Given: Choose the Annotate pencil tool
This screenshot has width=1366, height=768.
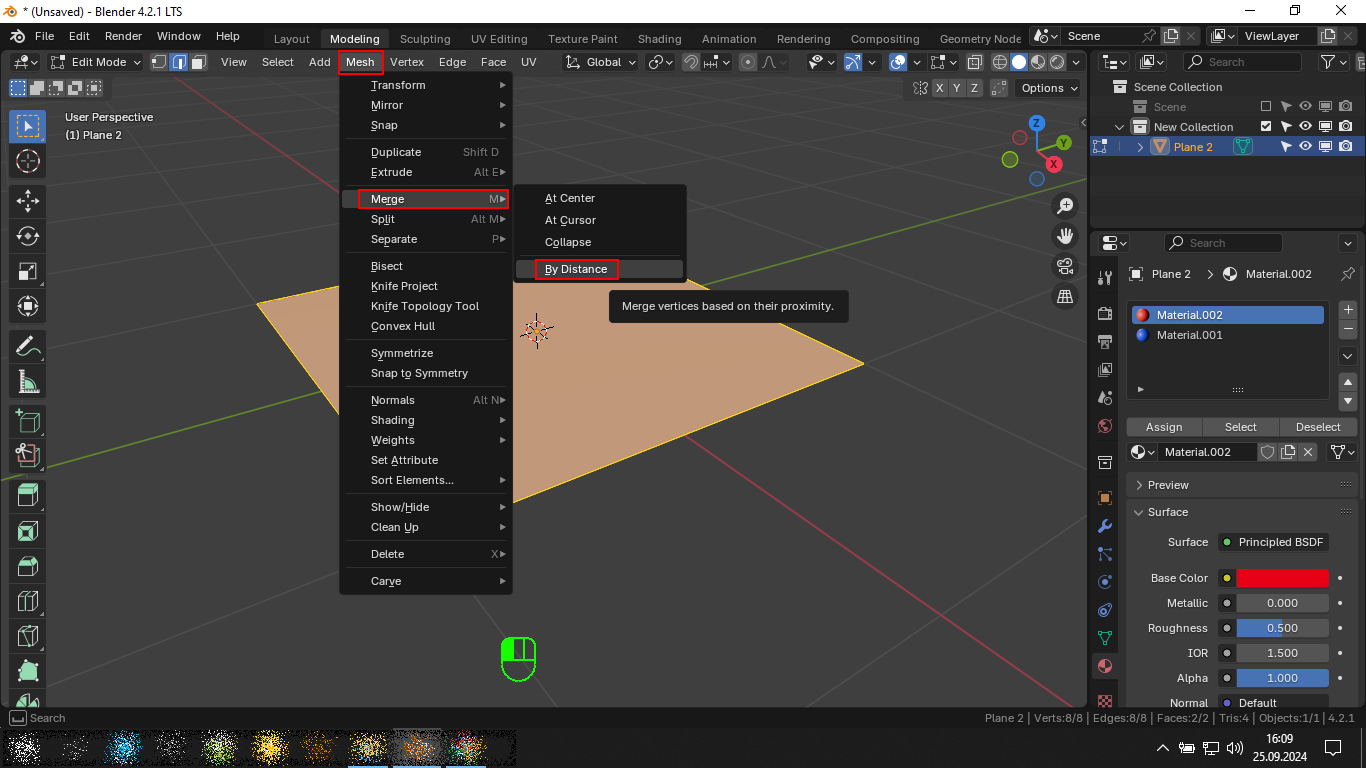Looking at the screenshot, I should 28,347.
